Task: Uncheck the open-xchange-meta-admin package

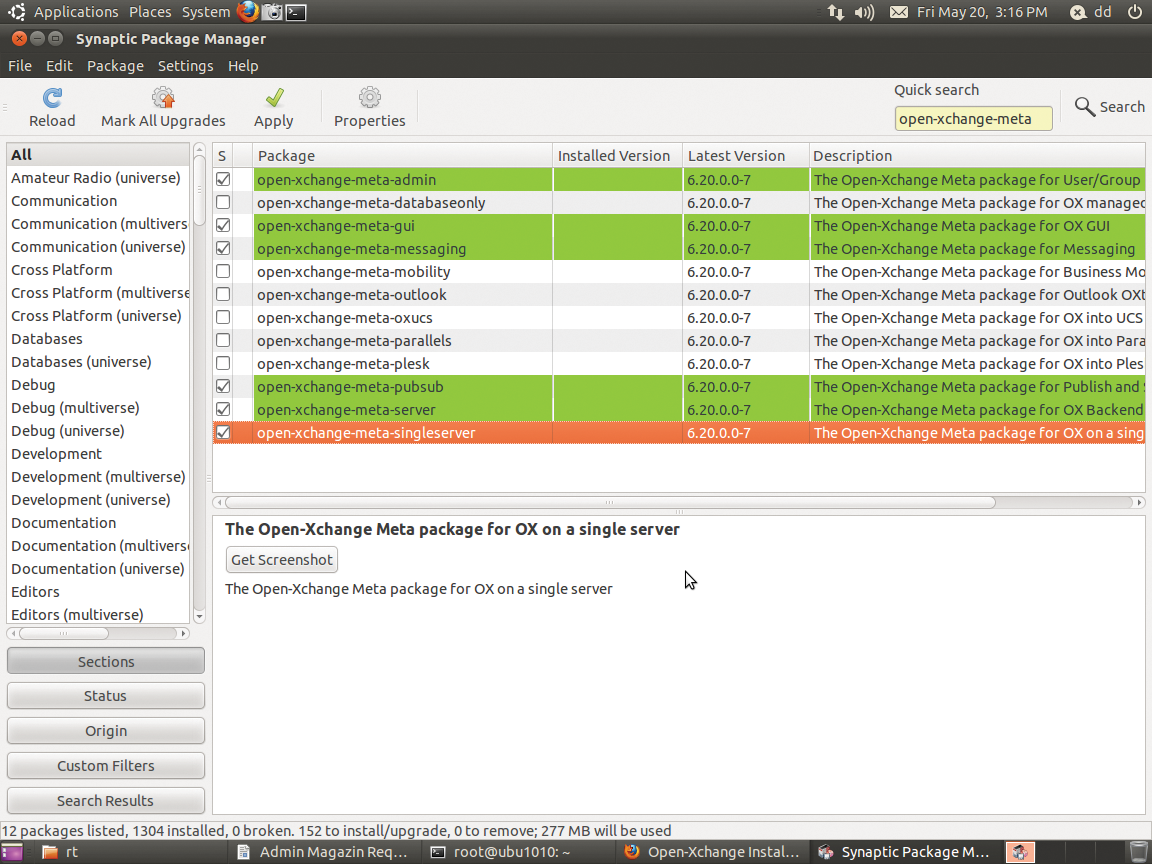Action: (x=223, y=180)
